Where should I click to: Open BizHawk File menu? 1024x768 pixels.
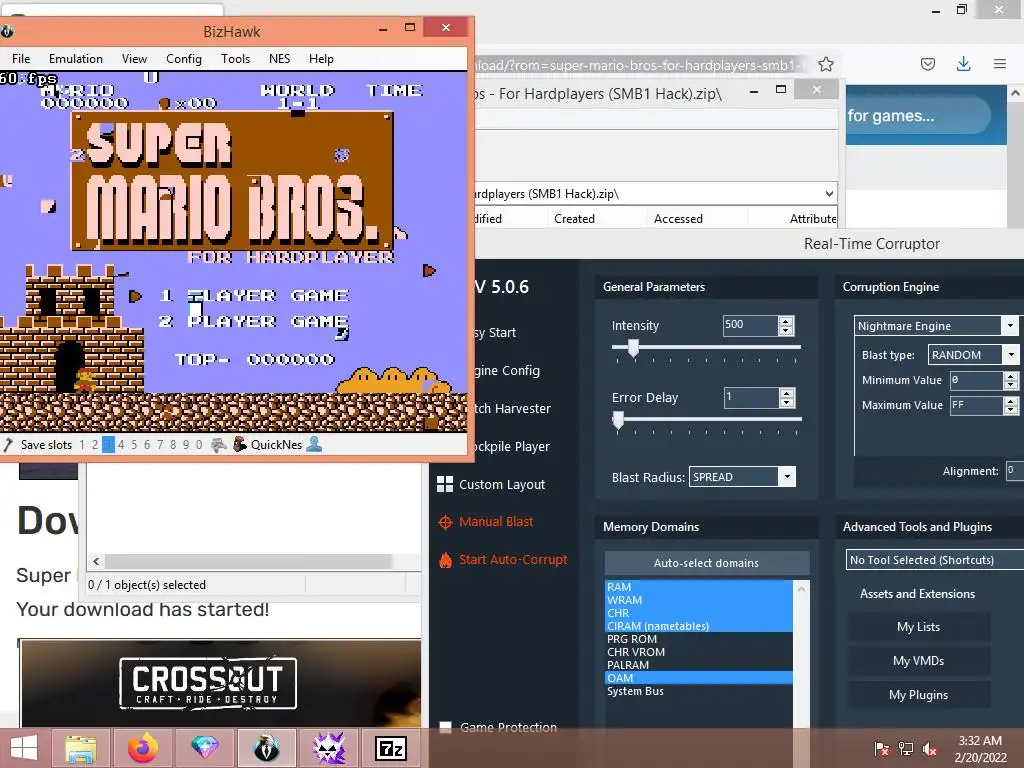click(21, 59)
